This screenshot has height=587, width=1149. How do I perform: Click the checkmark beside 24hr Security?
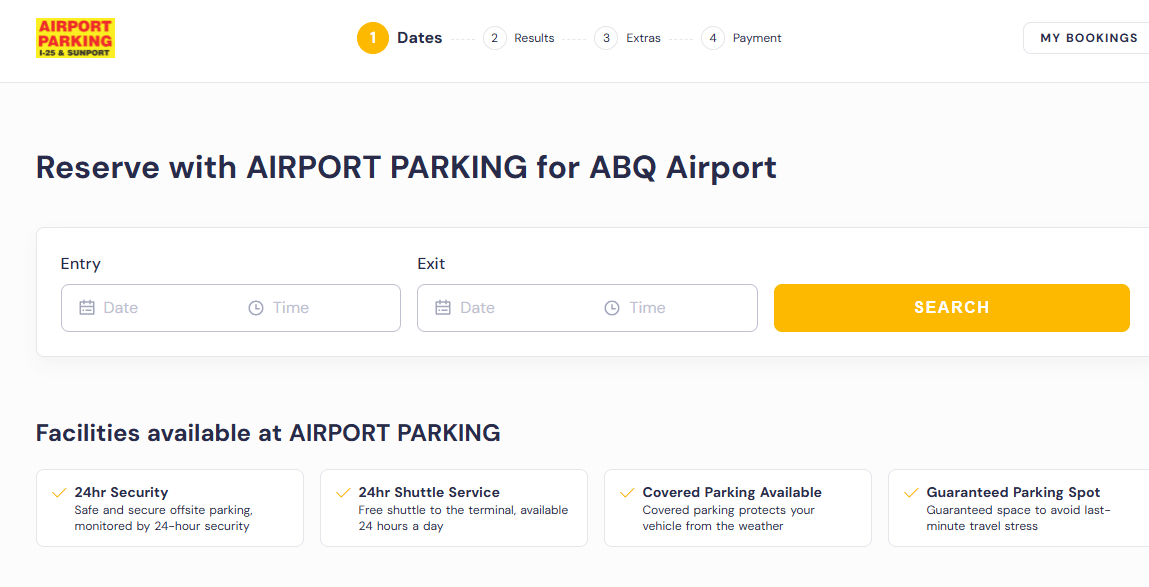pyautogui.click(x=59, y=492)
